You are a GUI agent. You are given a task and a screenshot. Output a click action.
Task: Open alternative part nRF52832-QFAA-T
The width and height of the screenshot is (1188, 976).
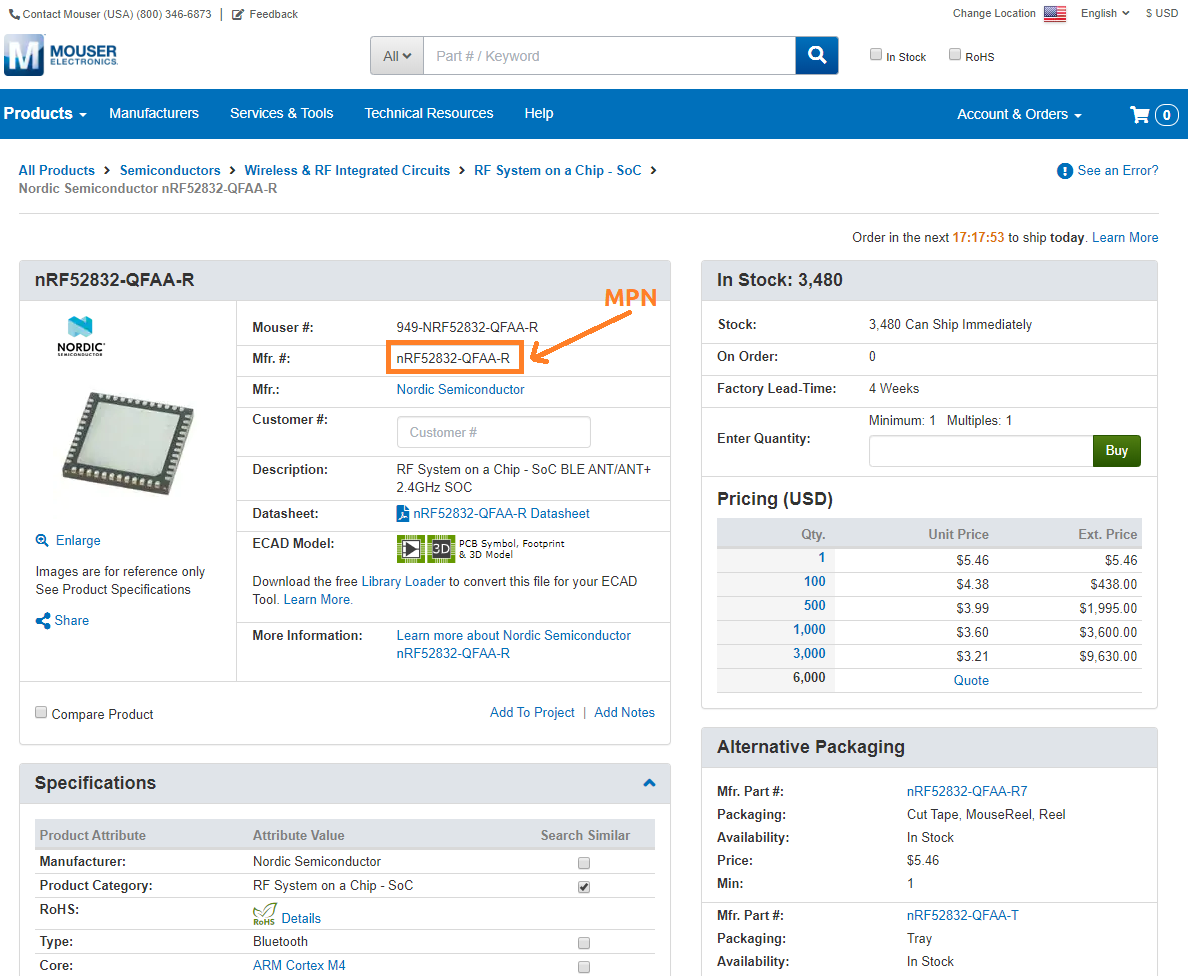(x=962, y=916)
